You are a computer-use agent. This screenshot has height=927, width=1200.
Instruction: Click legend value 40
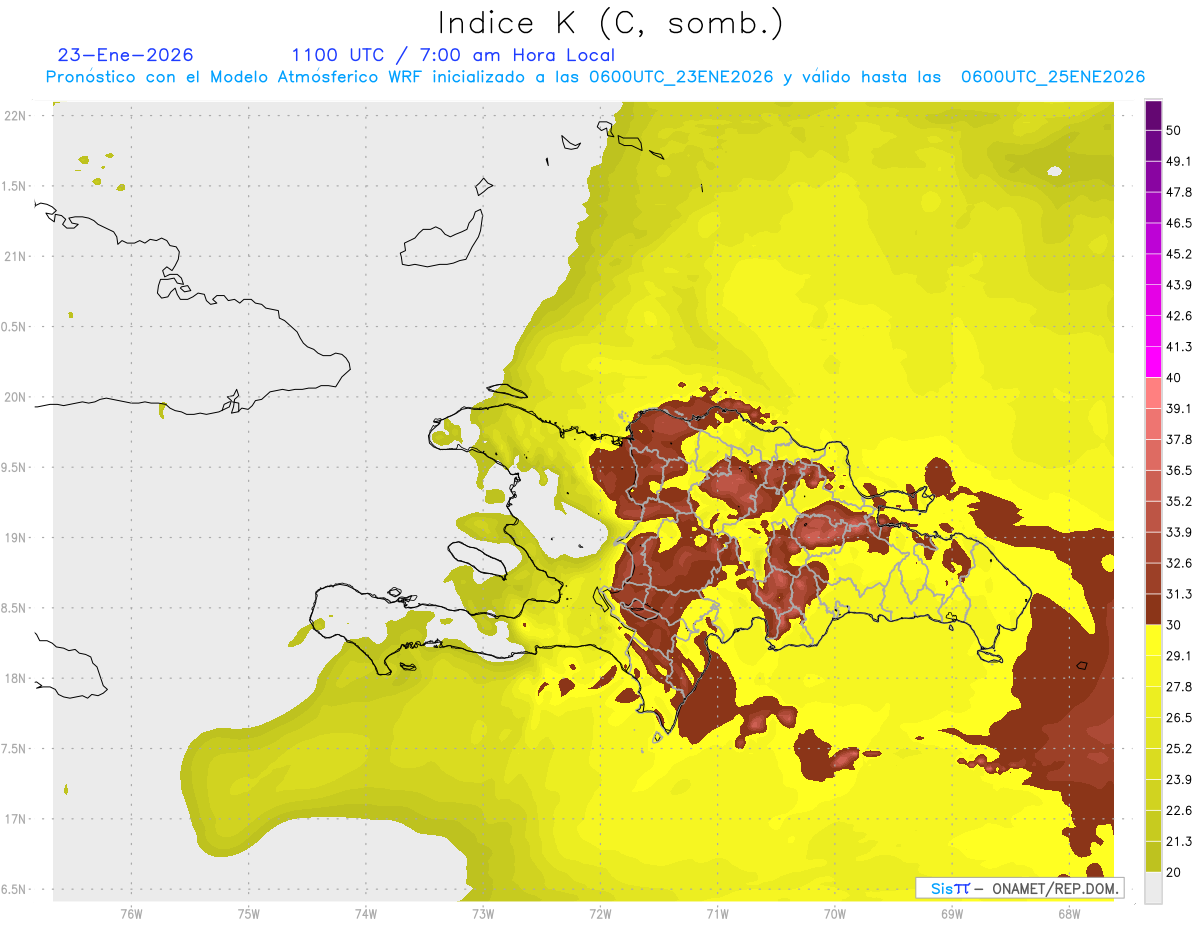1175,377
